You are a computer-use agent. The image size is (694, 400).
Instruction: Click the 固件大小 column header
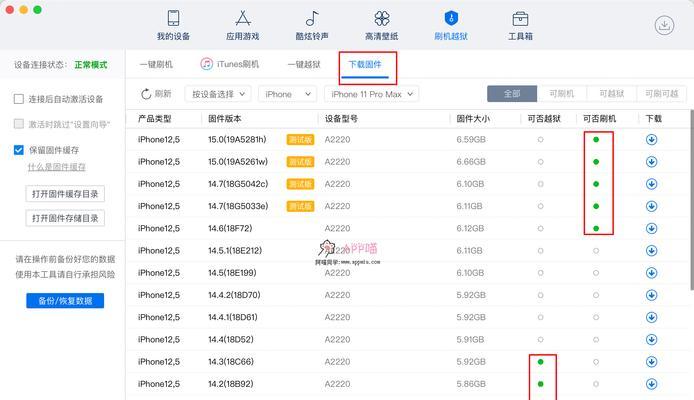pos(473,119)
